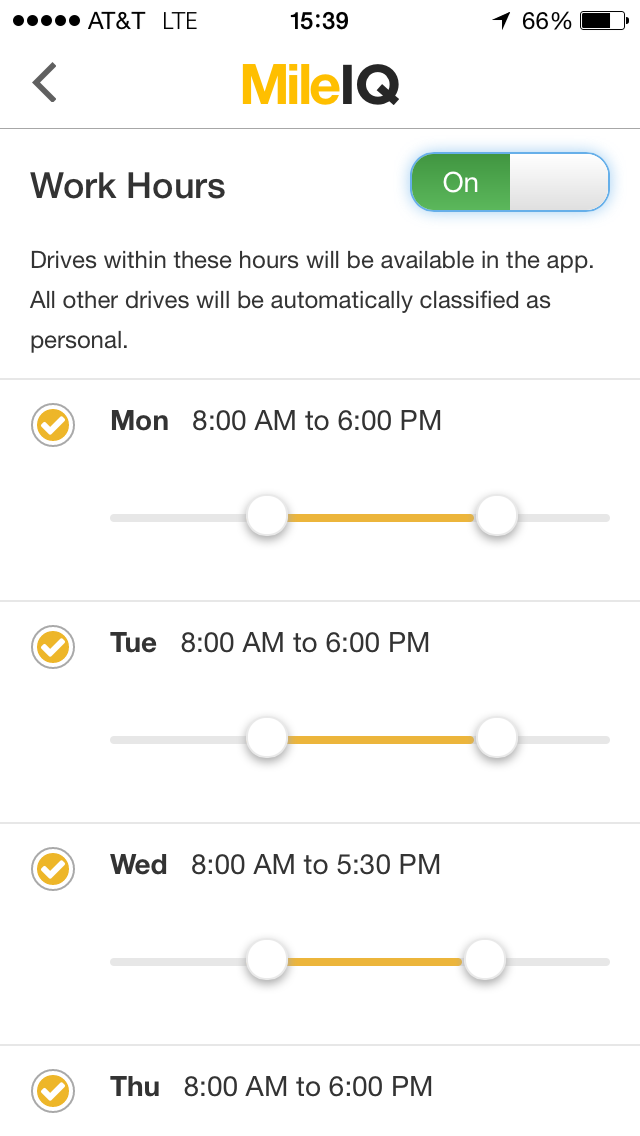Tap the Work Hours heading

coord(128,186)
